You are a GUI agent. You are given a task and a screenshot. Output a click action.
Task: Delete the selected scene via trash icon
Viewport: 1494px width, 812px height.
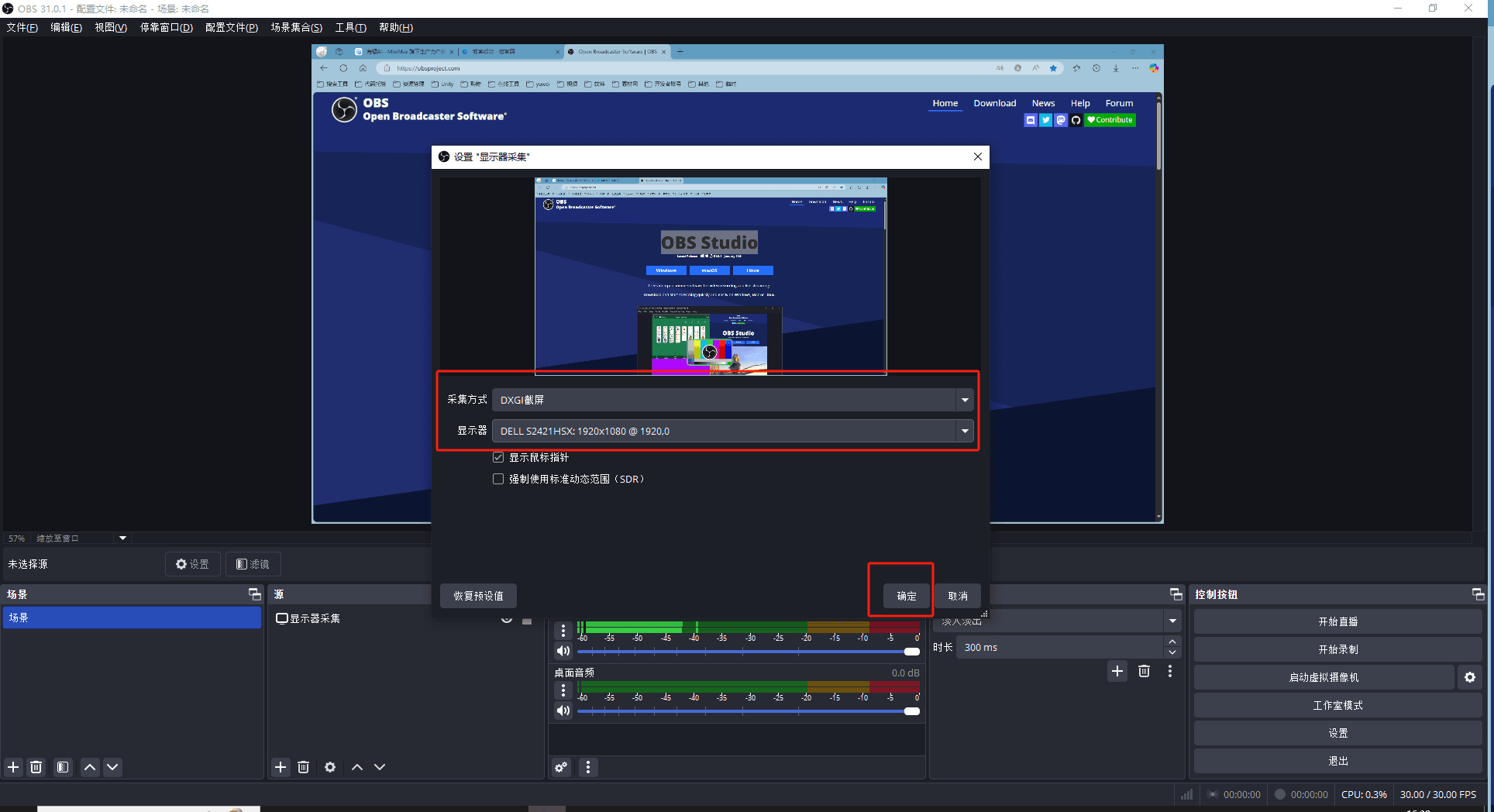pyautogui.click(x=36, y=767)
